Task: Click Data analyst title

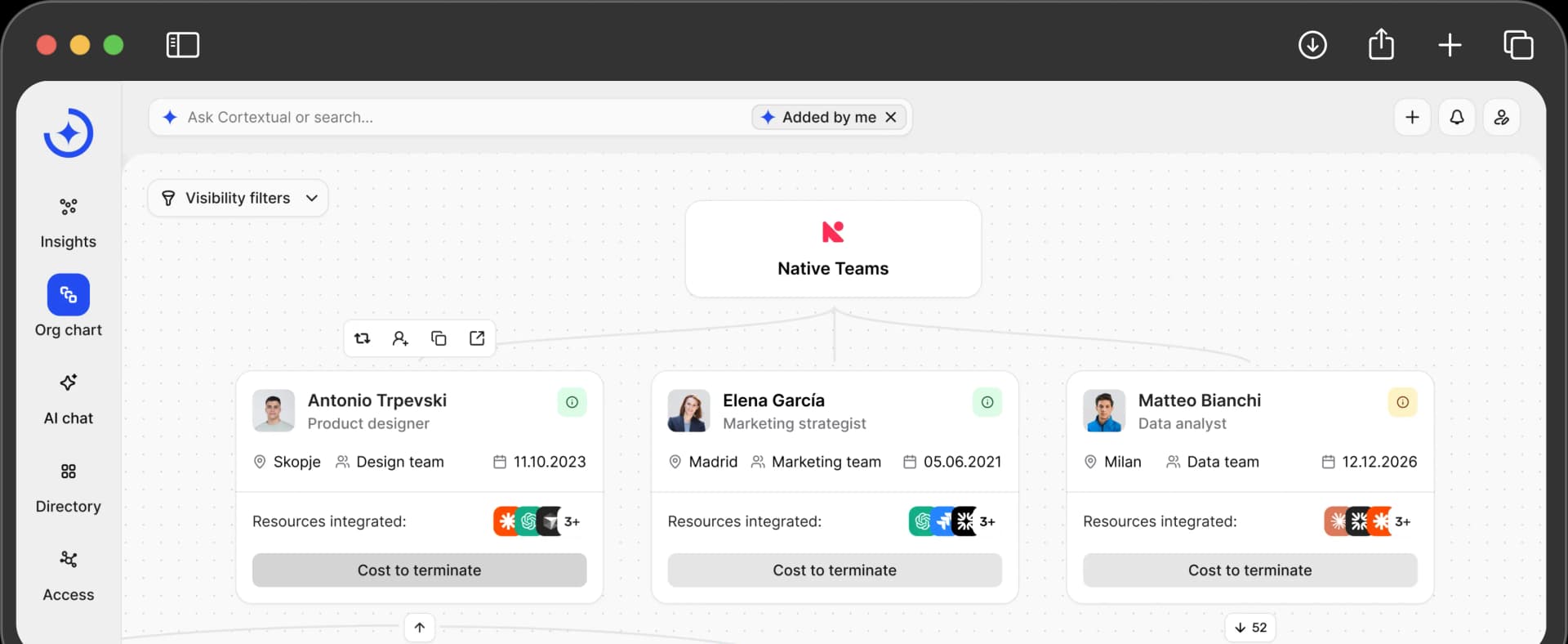Action: (x=1183, y=423)
